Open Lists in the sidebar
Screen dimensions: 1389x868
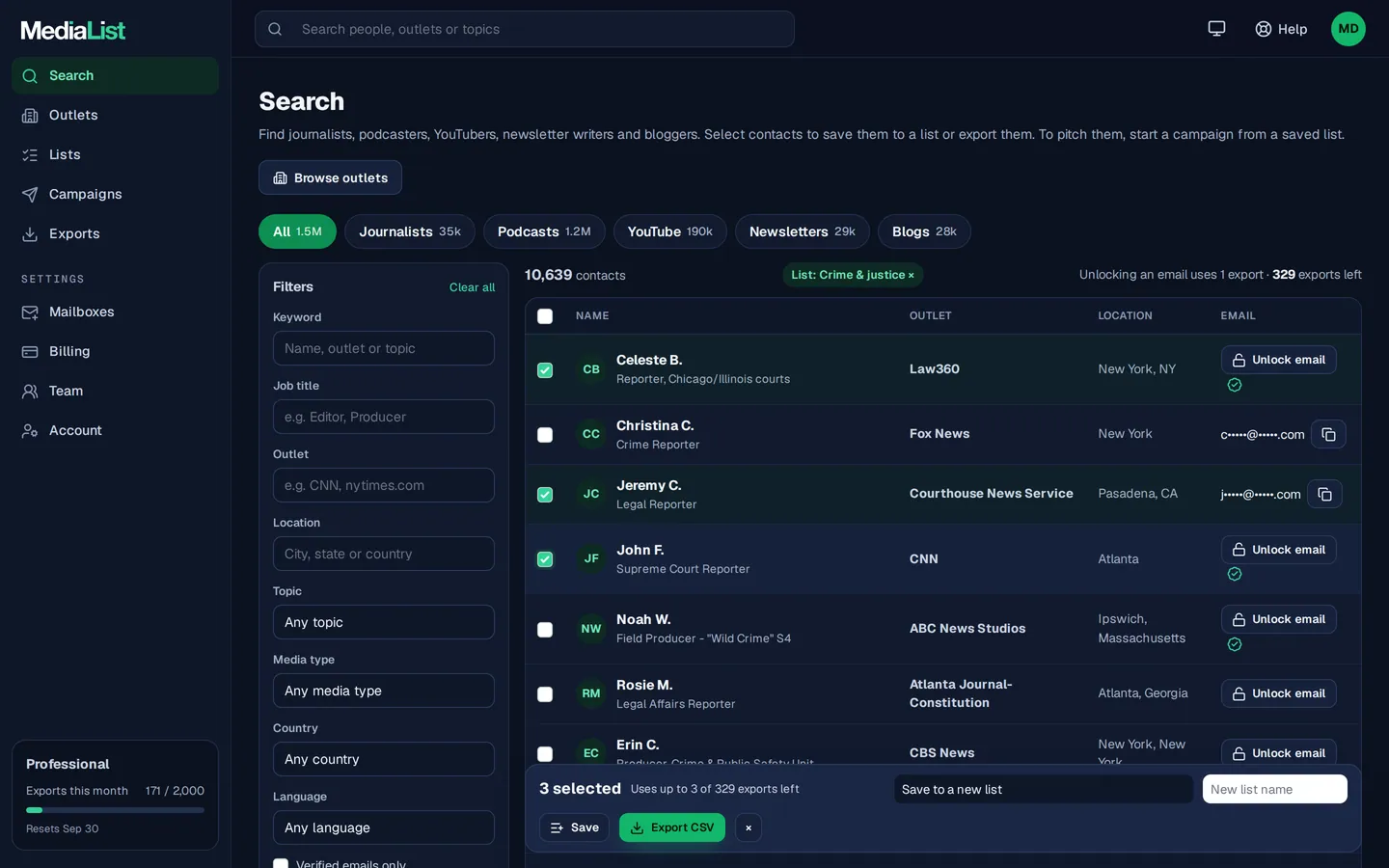point(115,154)
